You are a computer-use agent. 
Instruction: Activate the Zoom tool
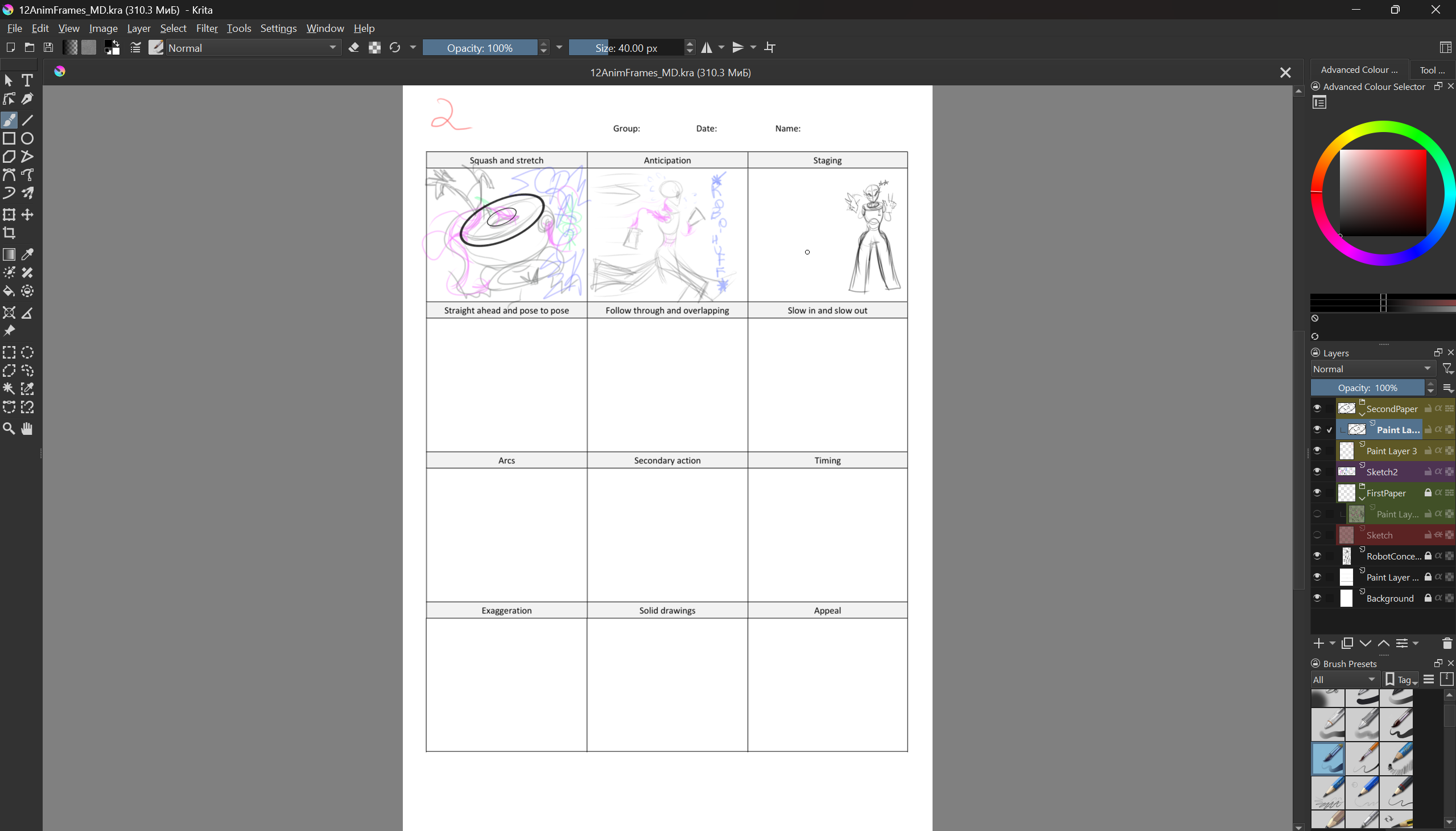click(9, 429)
